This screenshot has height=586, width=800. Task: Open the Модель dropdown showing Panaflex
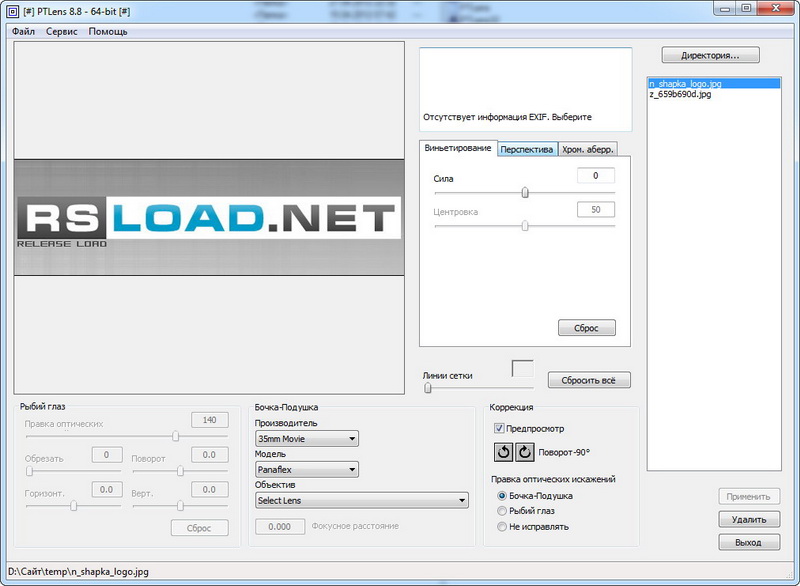(307, 469)
